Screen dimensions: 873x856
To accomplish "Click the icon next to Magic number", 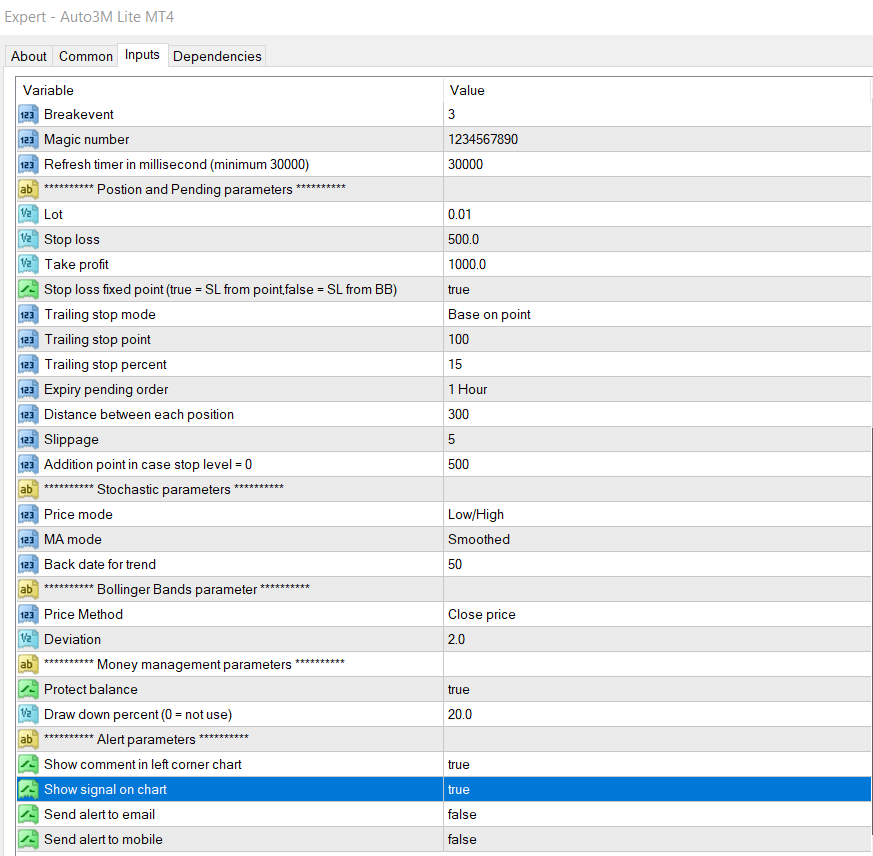I will (x=28, y=139).
